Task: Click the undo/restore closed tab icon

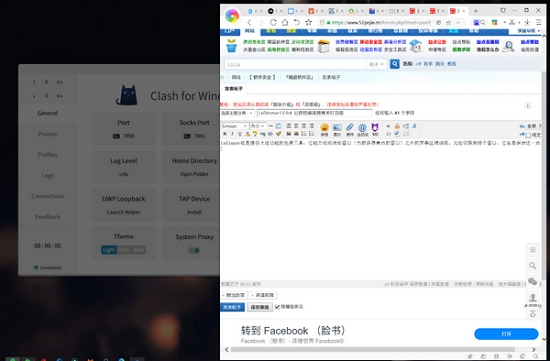Action: click(x=297, y=22)
